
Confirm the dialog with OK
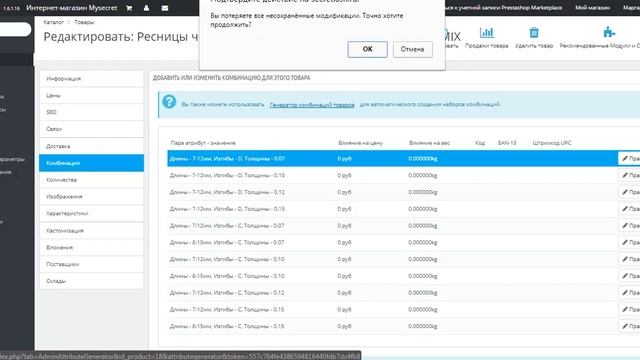[367, 49]
